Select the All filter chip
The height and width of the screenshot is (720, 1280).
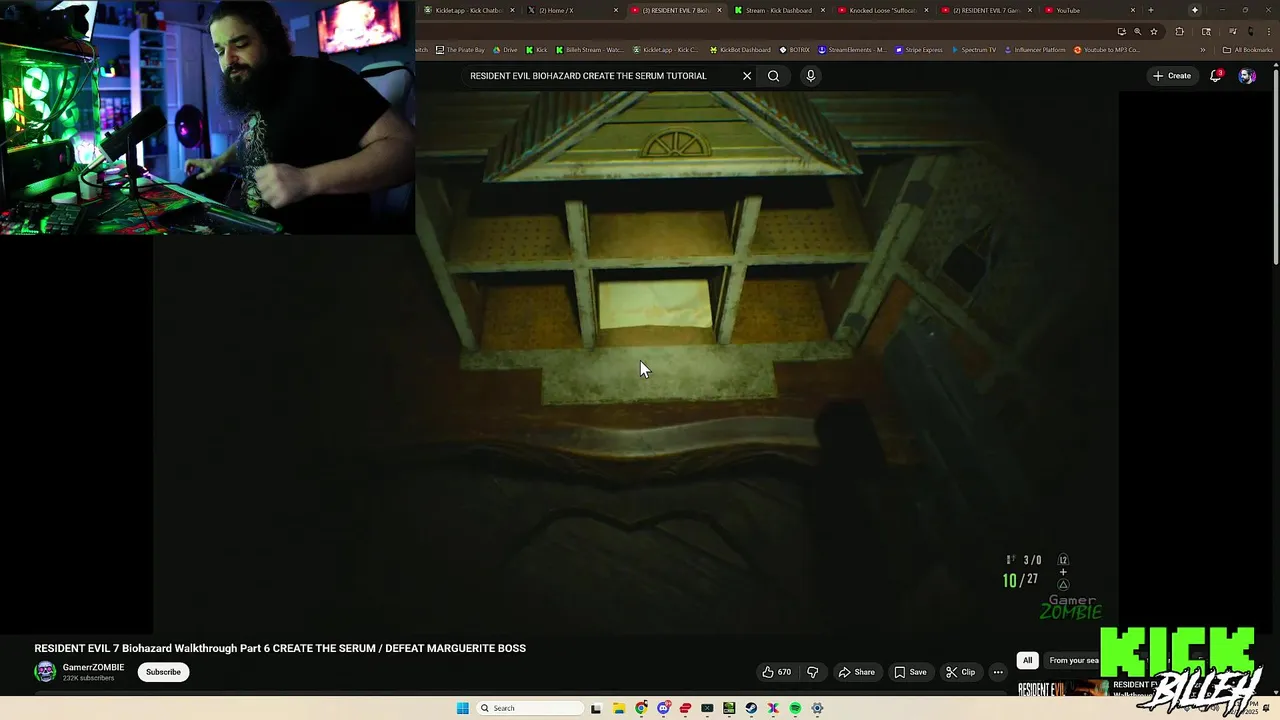[x=1027, y=660]
